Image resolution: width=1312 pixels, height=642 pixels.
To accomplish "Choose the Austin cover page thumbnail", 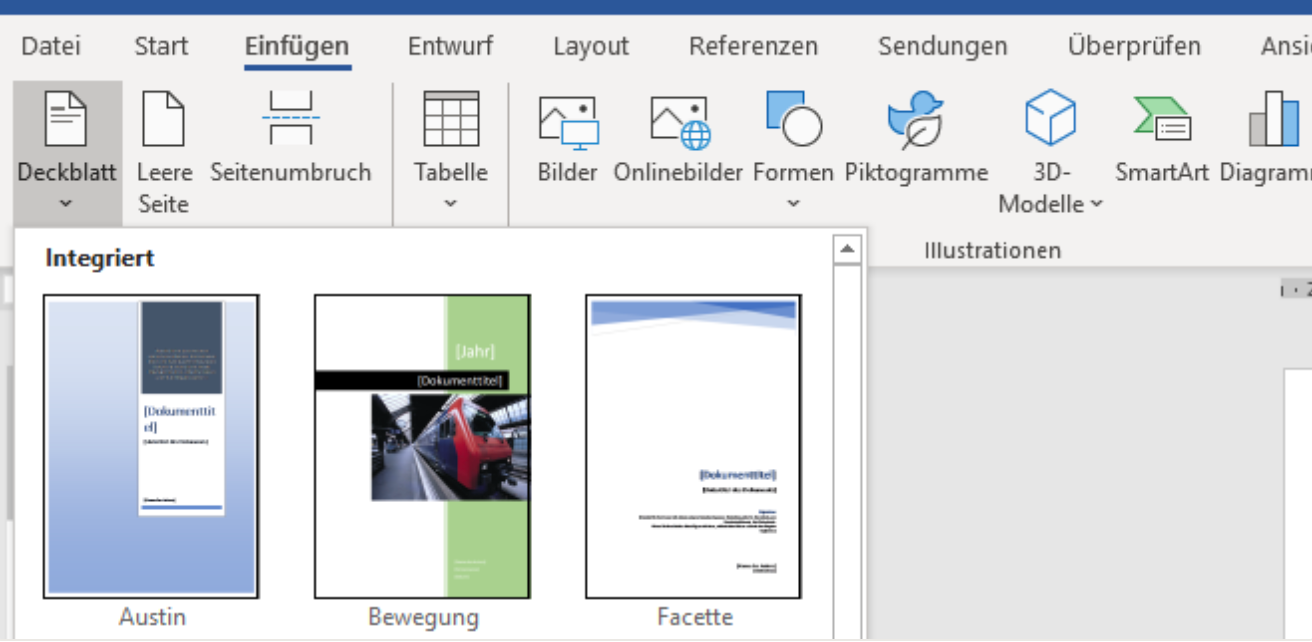I will (x=151, y=446).
